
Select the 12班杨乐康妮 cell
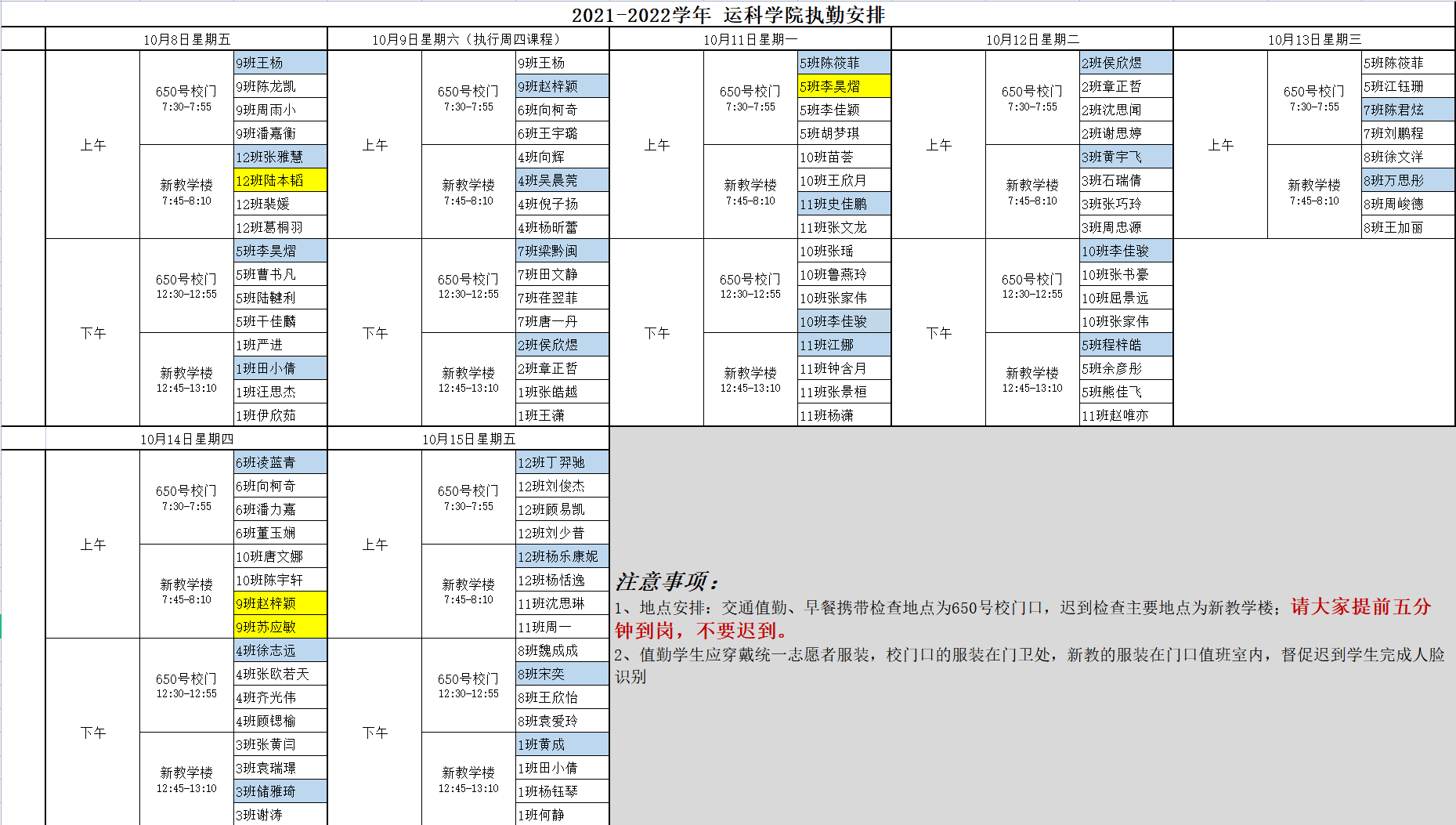coord(562,556)
